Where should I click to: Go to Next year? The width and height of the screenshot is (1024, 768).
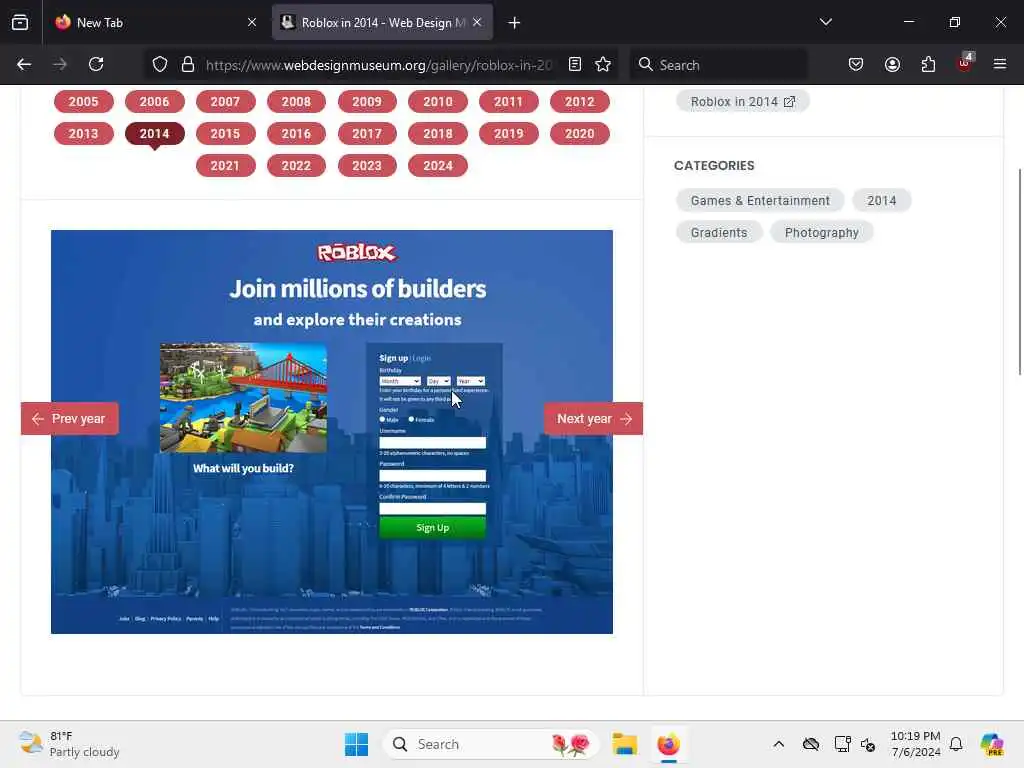(593, 419)
